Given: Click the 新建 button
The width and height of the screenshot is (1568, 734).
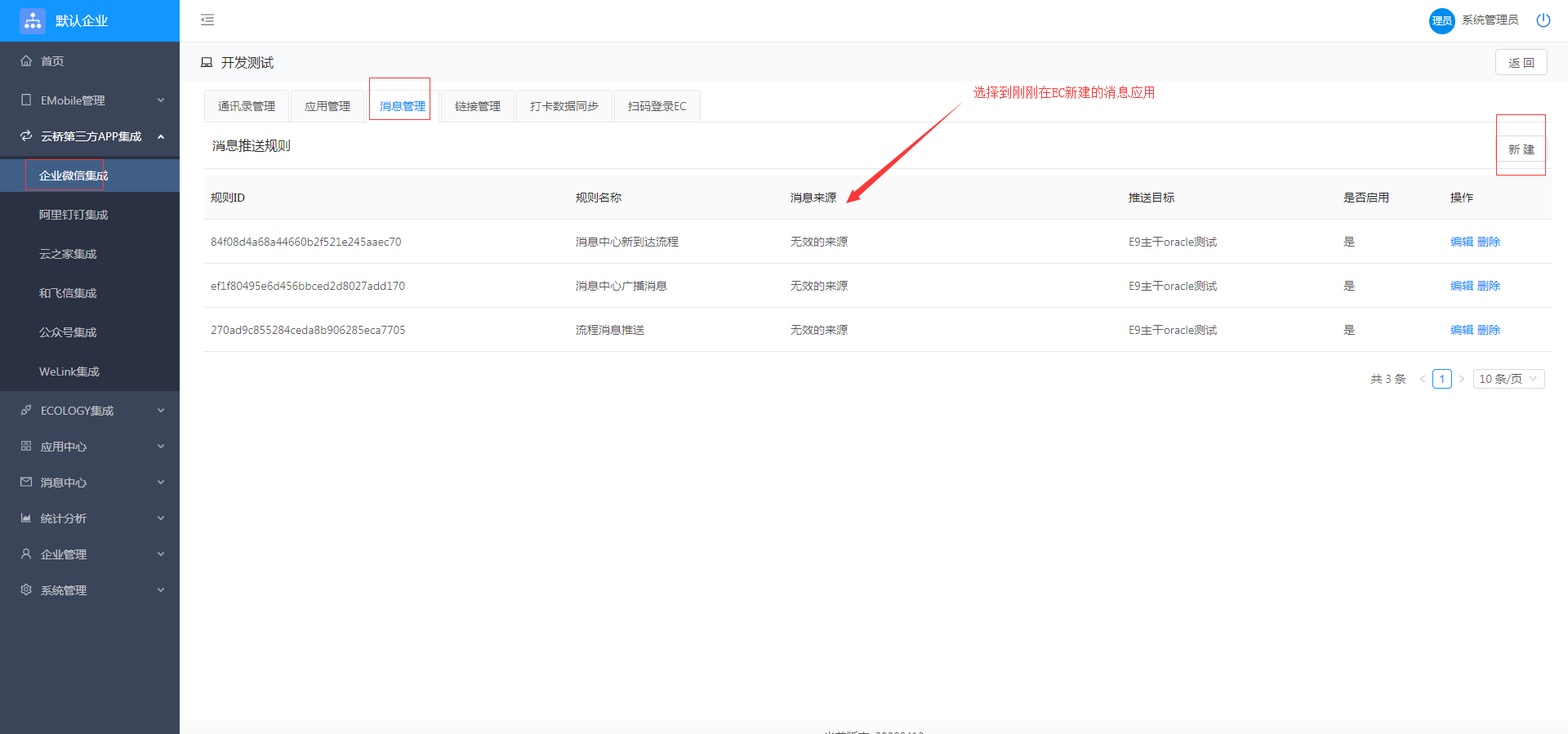Looking at the screenshot, I should click(x=1521, y=149).
